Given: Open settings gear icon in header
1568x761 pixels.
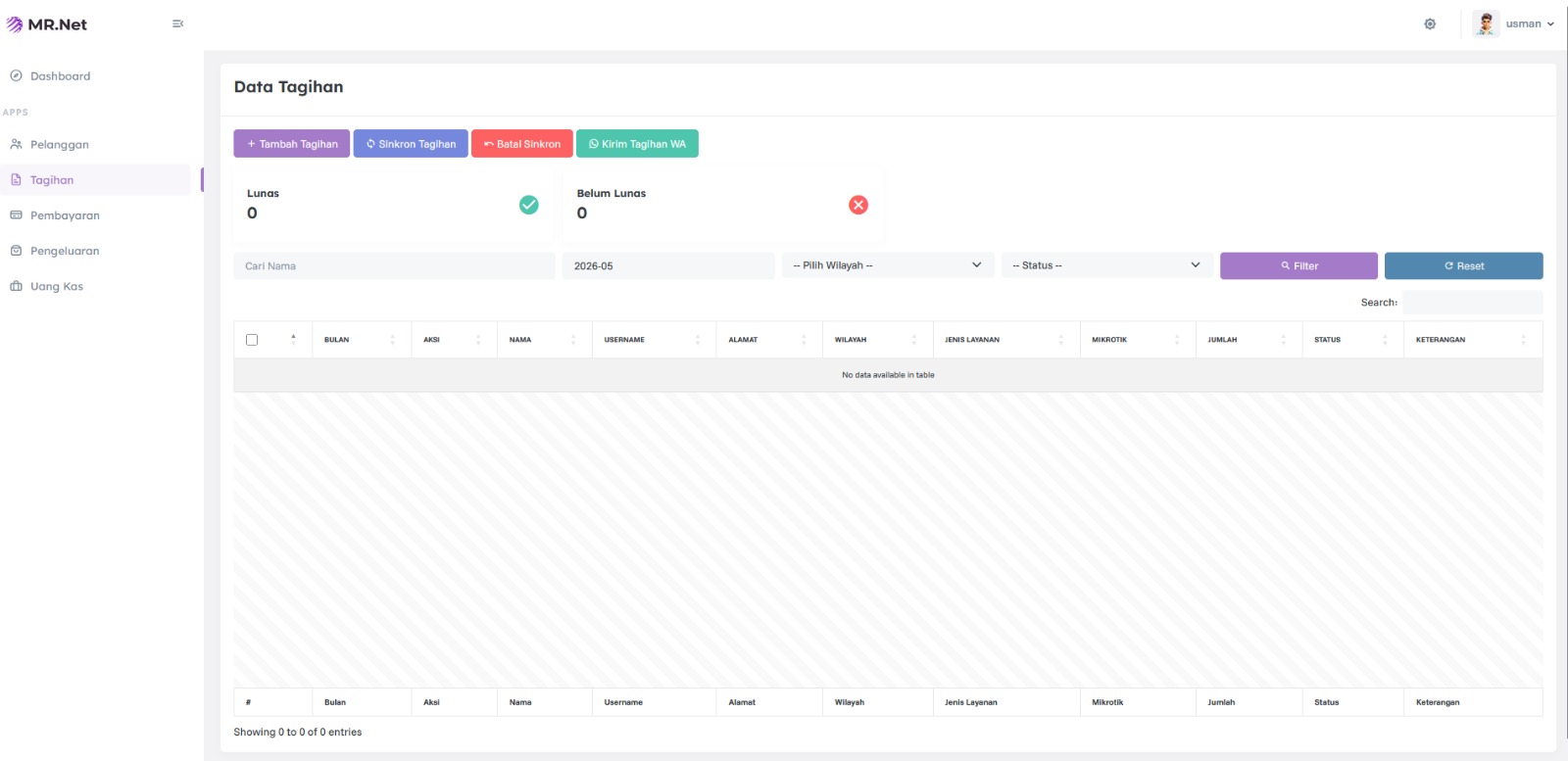Looking at the screenshot, I should 1430,24.
